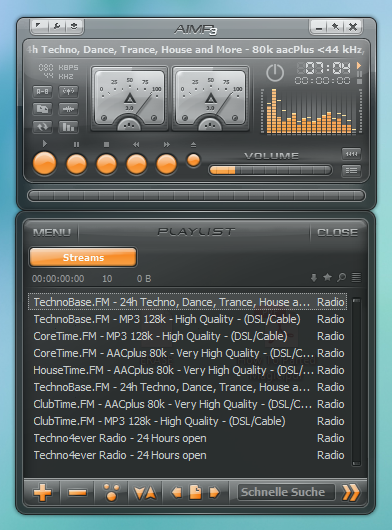
Task: Switch to next playlist with right arrow
Action: pyautogui.click(x=214, y=492)
